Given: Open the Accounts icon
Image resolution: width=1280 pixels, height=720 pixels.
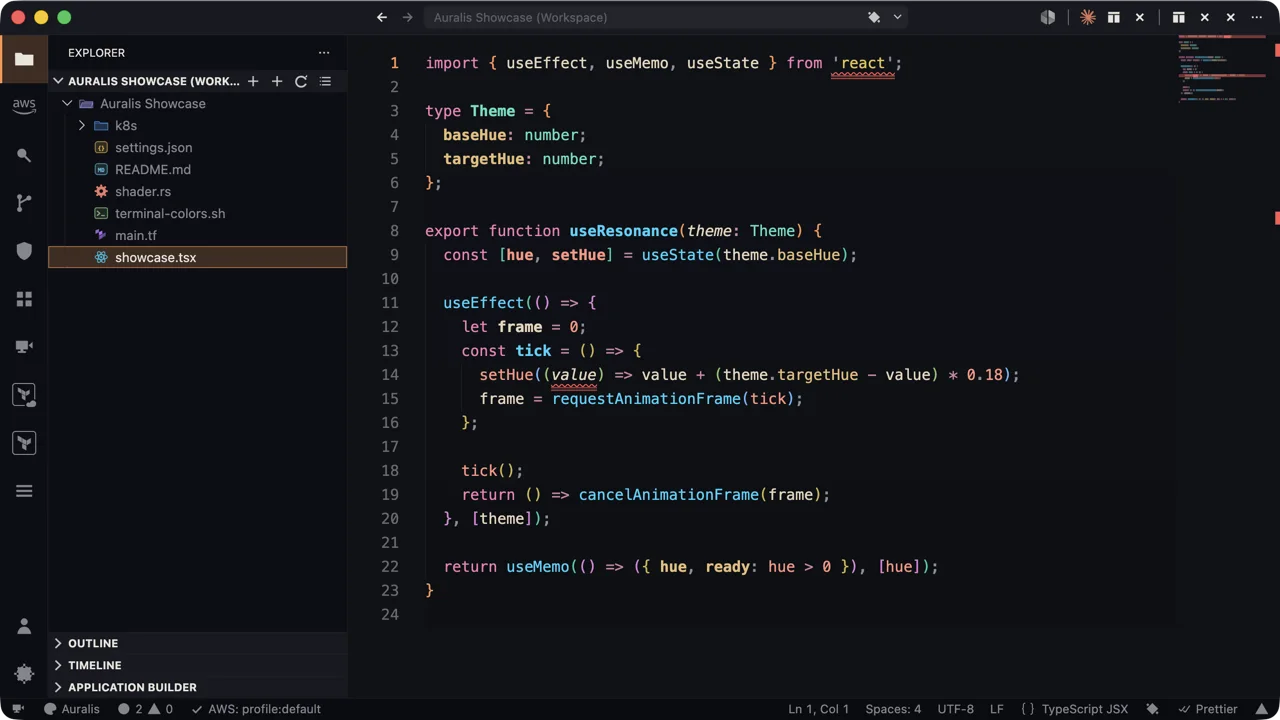Looking at the screenshot, I should pyautogui.click(x=24, y=626).
